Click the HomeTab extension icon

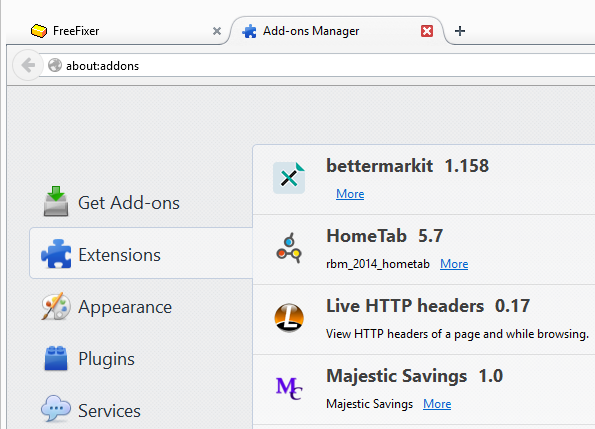click(x=289, y=248)
